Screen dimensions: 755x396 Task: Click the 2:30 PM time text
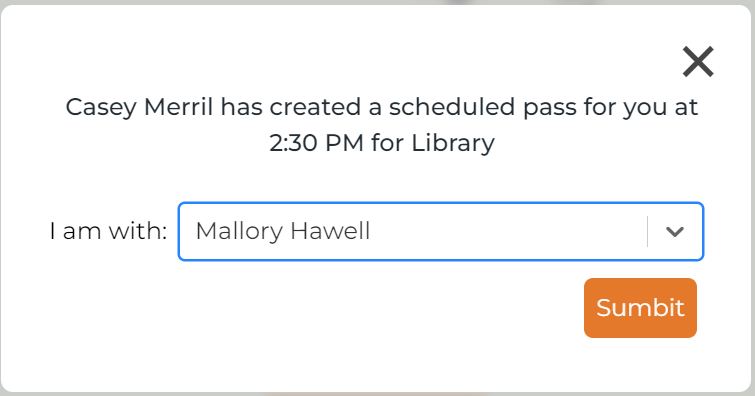(316, 143)
